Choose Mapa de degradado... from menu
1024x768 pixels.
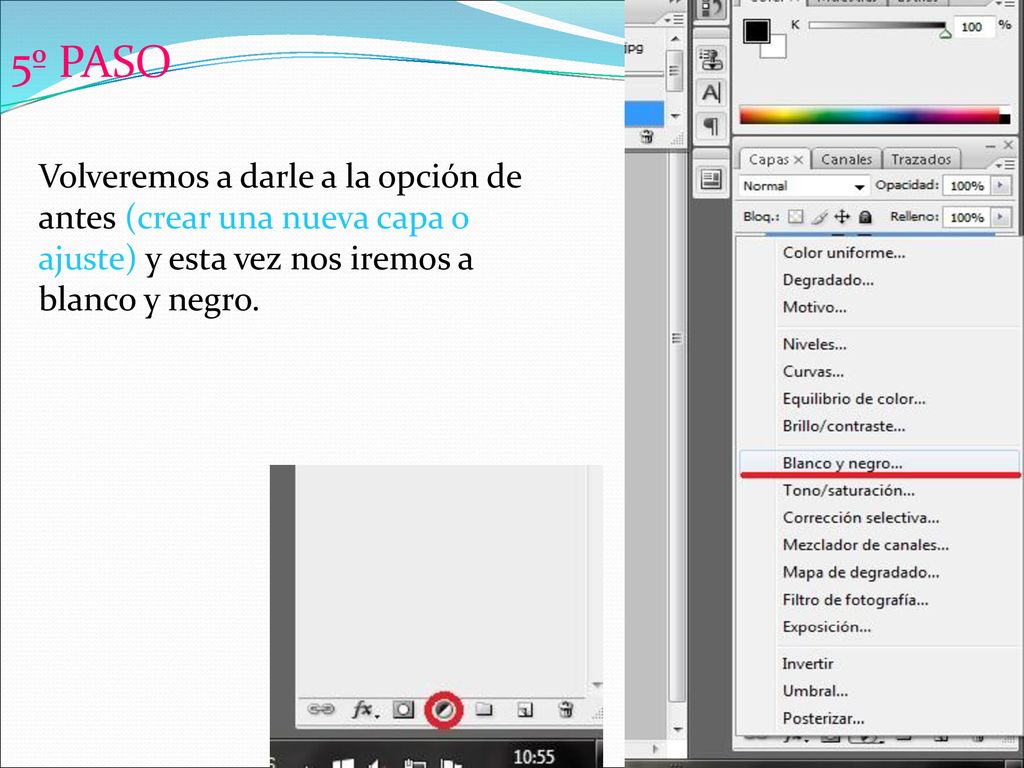(861, 573)
